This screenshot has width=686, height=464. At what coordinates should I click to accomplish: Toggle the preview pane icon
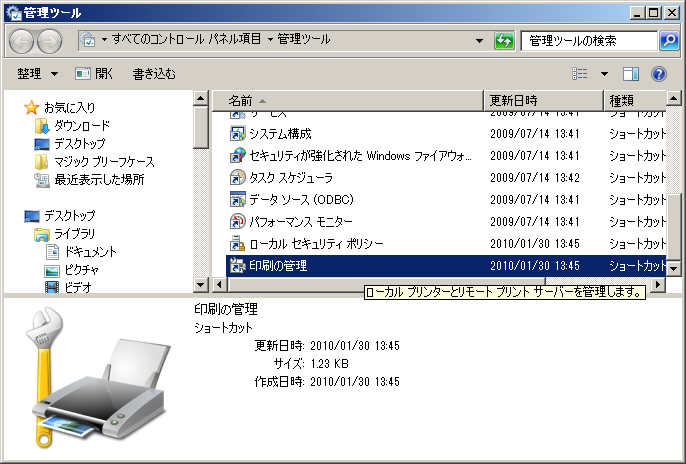point(630,74)
